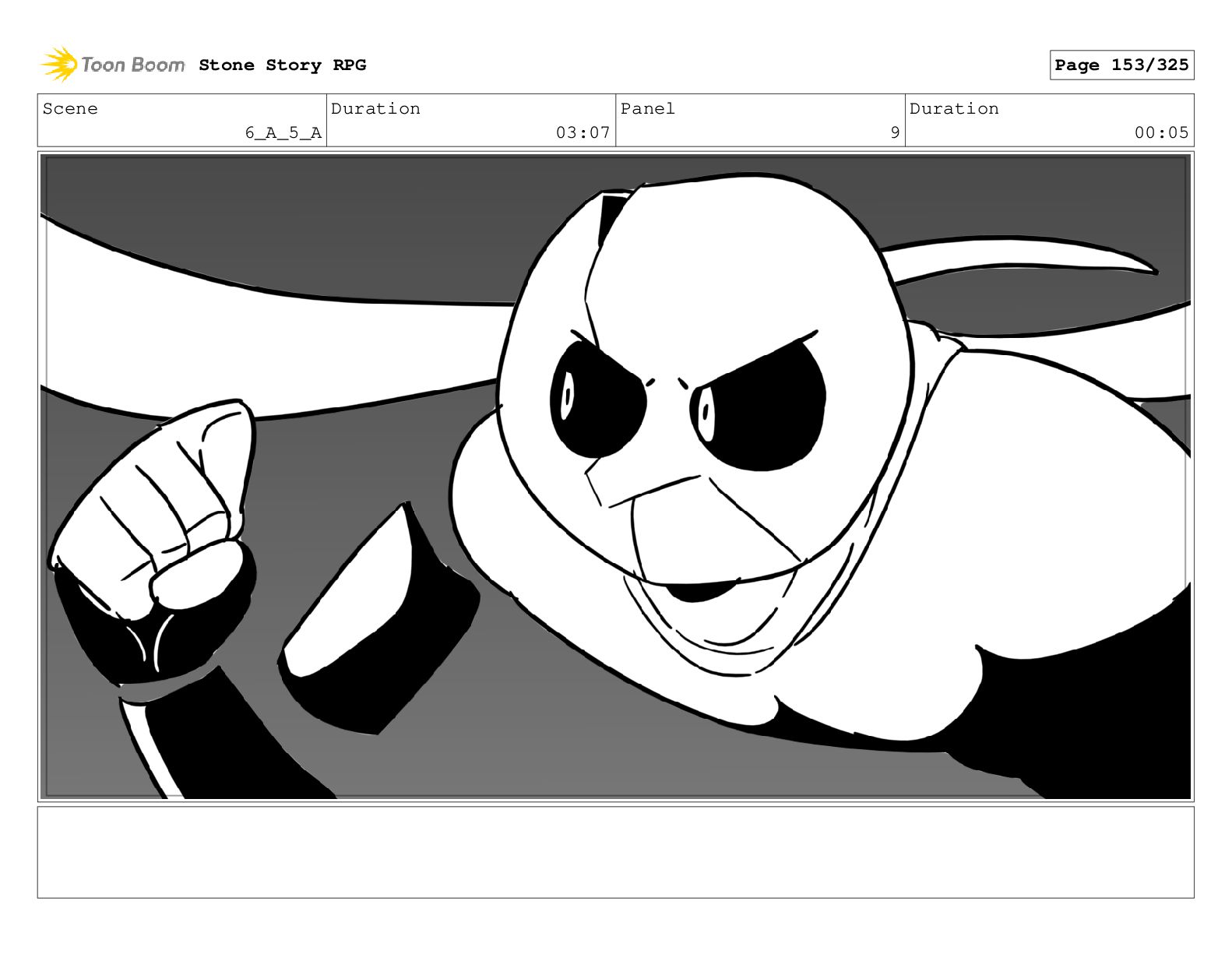Select the Panel label
The height and width of the screenshot is (954, 1232).
pos(648,109)
